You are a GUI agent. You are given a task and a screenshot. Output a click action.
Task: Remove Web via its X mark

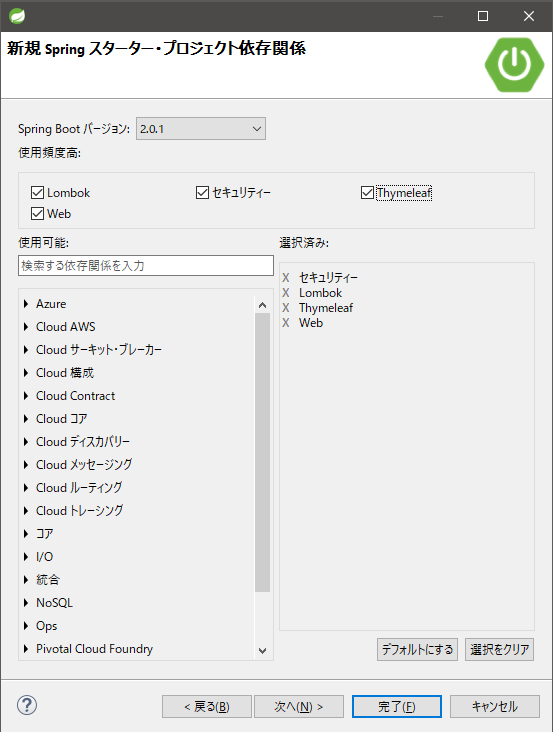pyautogui.click(x=286, y=323)
